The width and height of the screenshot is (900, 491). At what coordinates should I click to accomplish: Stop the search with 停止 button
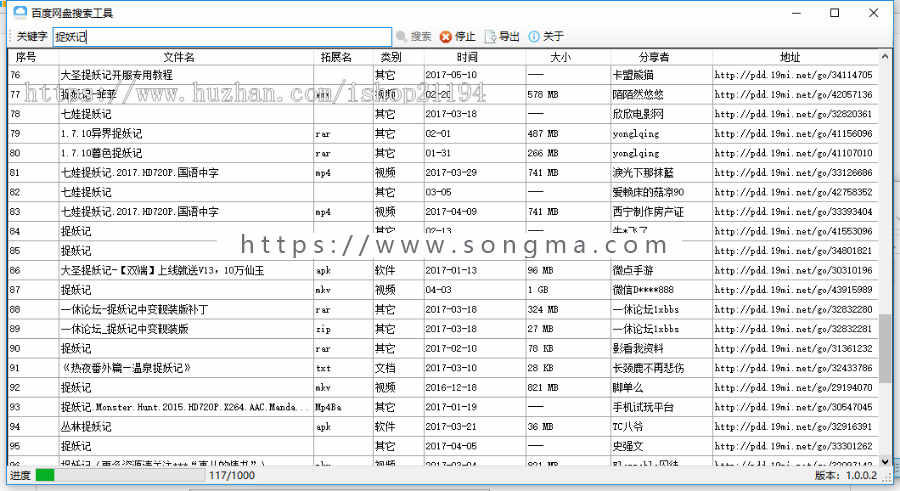coord(458,37)
